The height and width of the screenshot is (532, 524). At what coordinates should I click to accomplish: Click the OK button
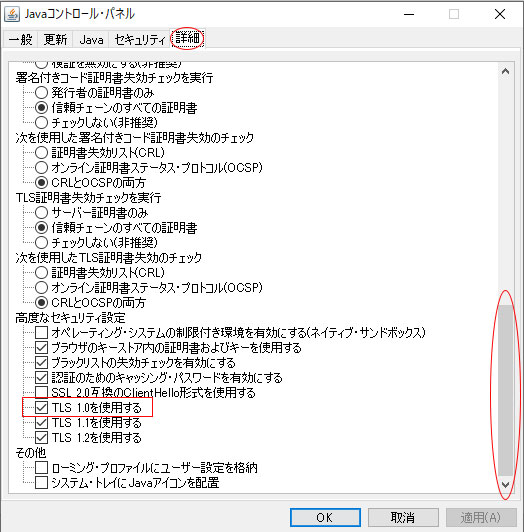(x=325, y=517)
